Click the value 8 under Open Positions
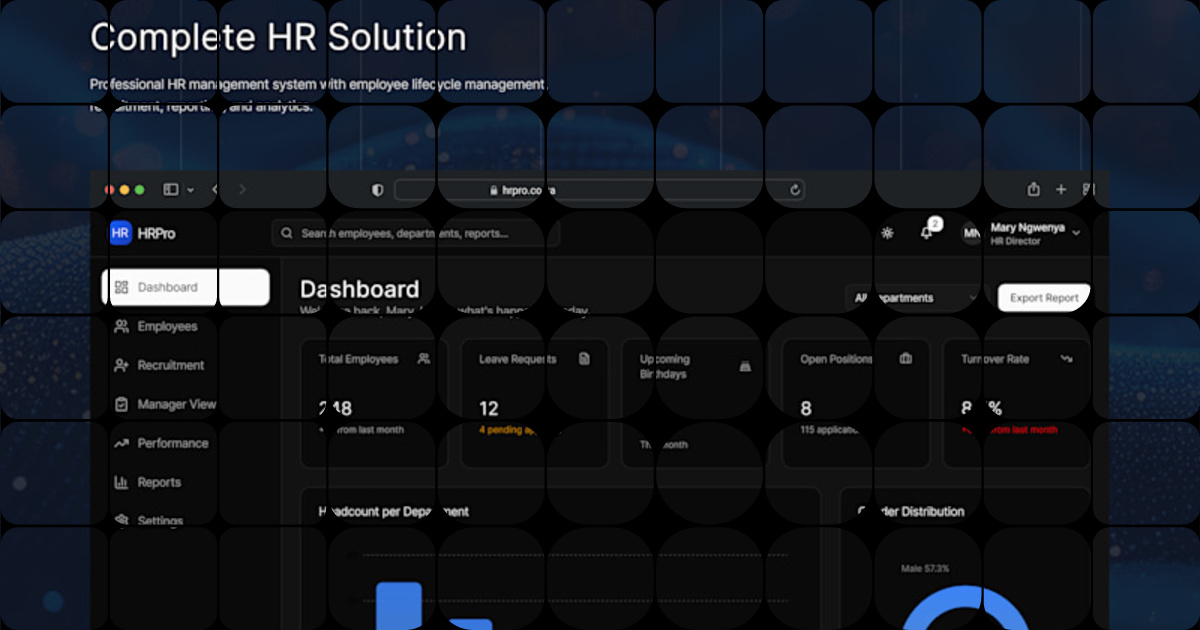Screen dimensions: 1200x630 806,408
